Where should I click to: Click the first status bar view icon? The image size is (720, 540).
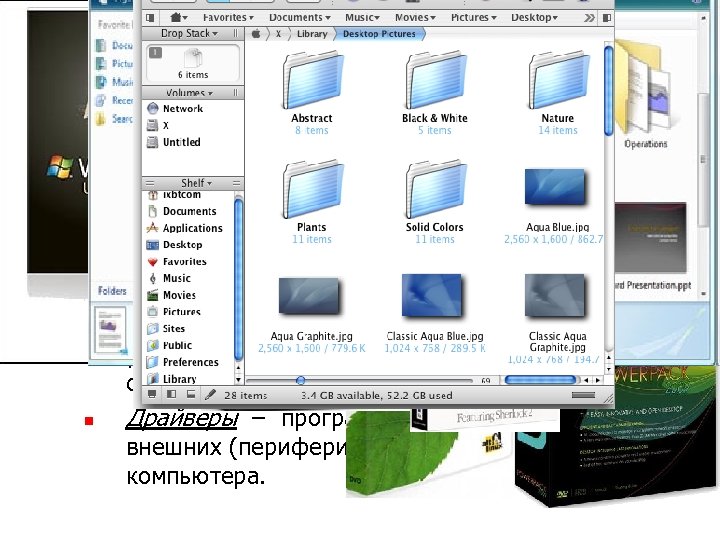(x=152, y=394)
